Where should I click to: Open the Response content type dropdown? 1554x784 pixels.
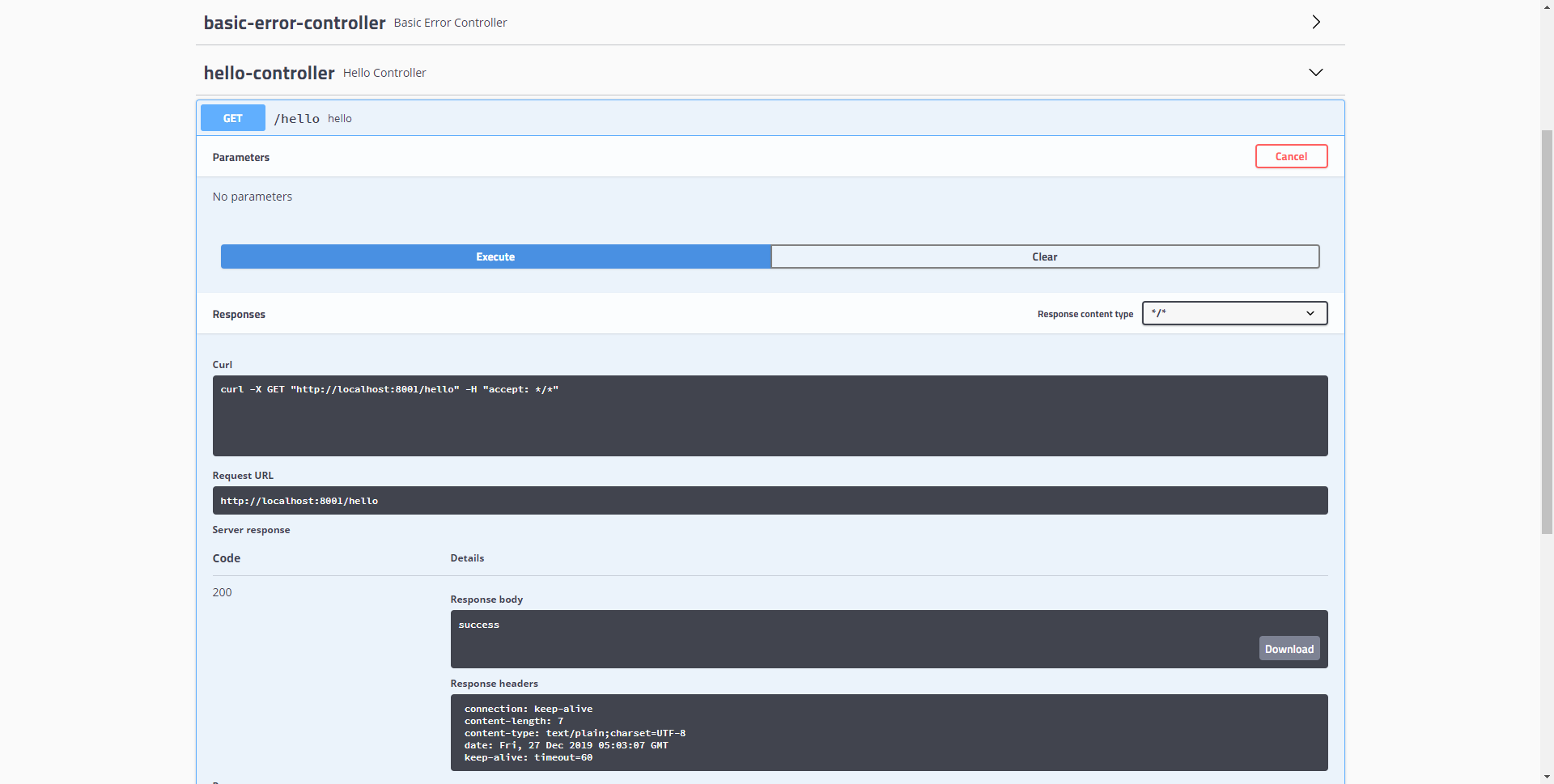(x=1234, y=313)
